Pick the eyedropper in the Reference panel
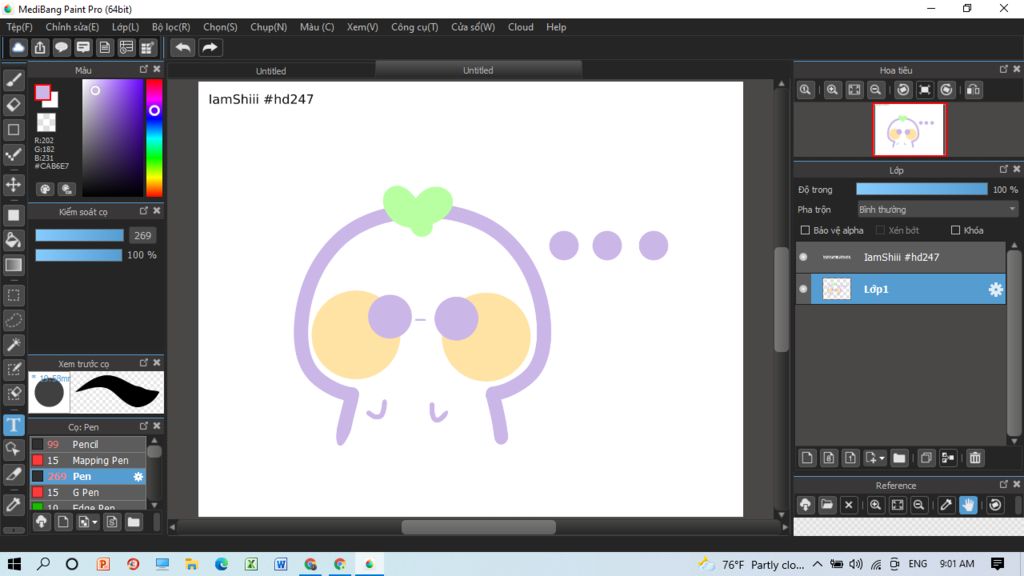The height and width of the screenshot is (576, 1024). coord(946,505)
